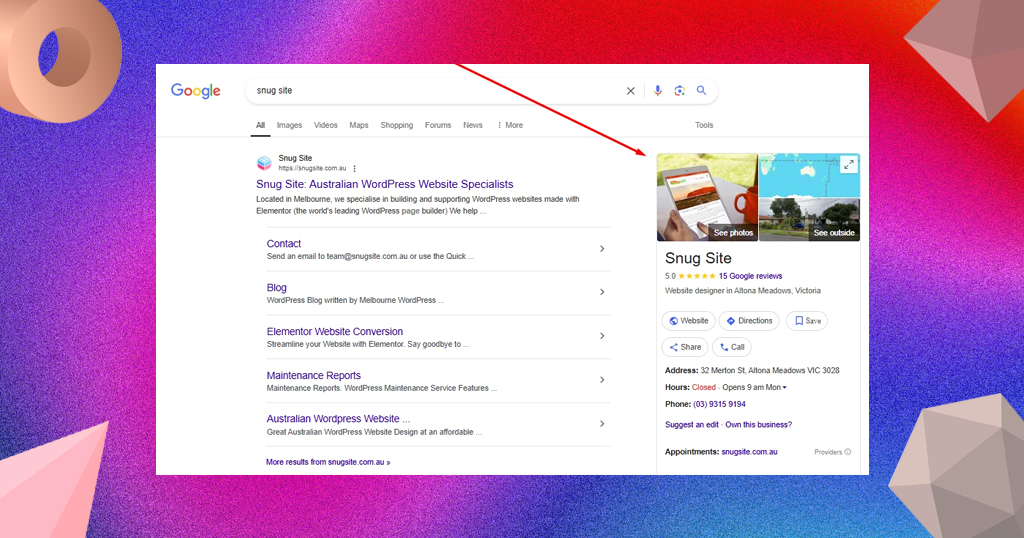This screenshot has height=538, width=1024.
Task: Clear the search box with the X icon
Action: tap(630, 91)
